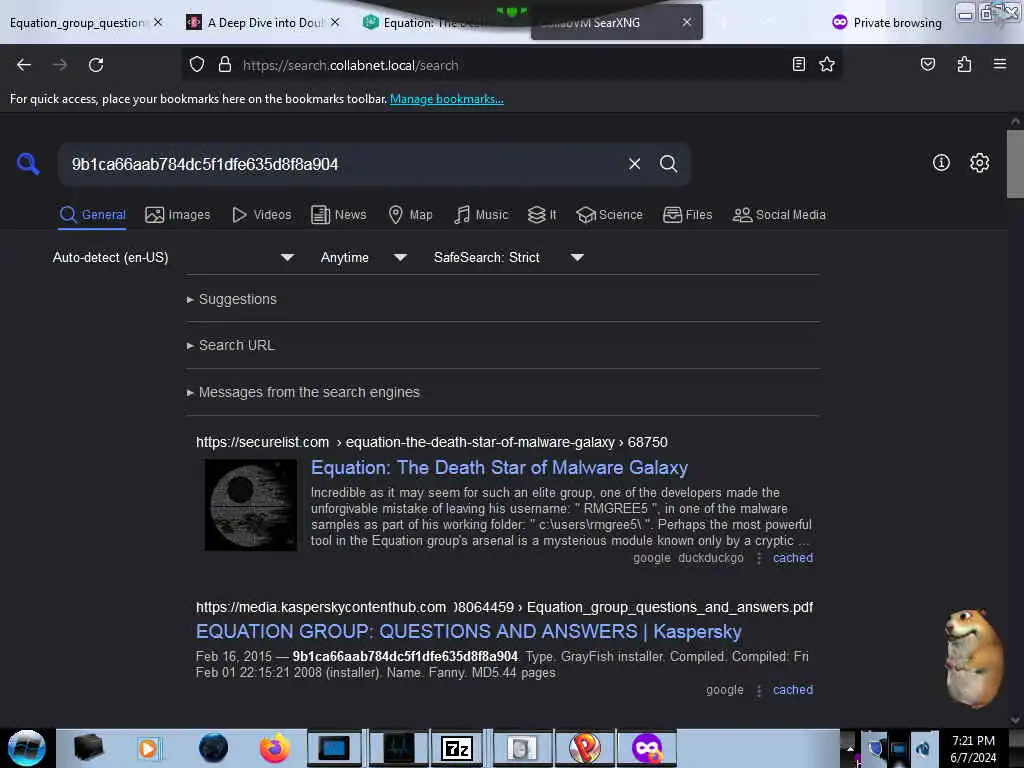Select the Images search category
Image resolution: width=1024 pixels, height=768 pixels.
coord(178,215)
